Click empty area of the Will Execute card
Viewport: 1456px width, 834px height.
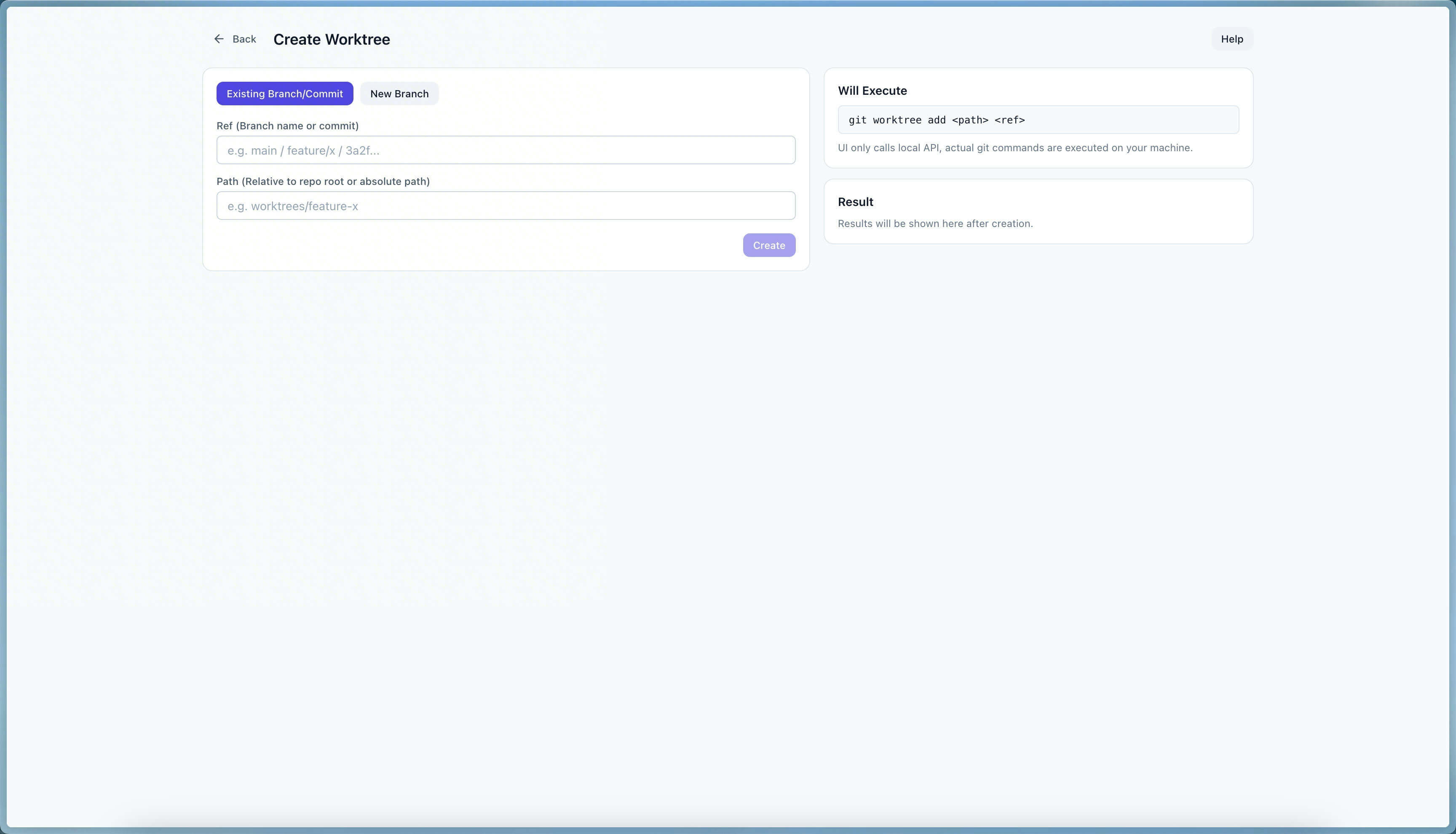(1117, 89)
